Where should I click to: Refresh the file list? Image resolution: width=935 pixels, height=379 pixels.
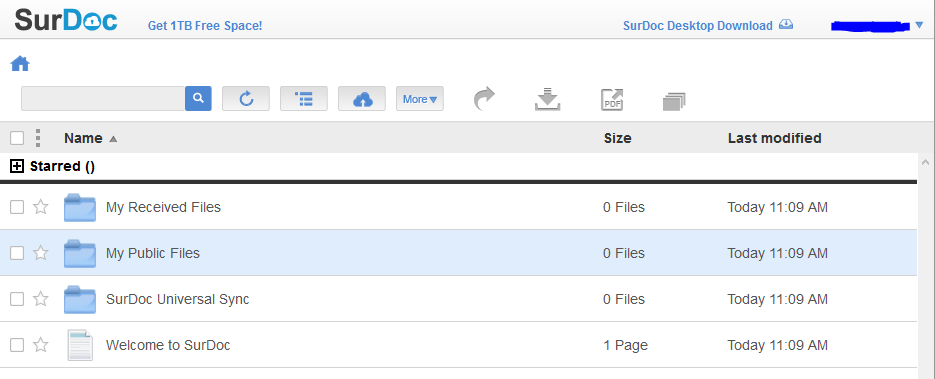(246, 98)
